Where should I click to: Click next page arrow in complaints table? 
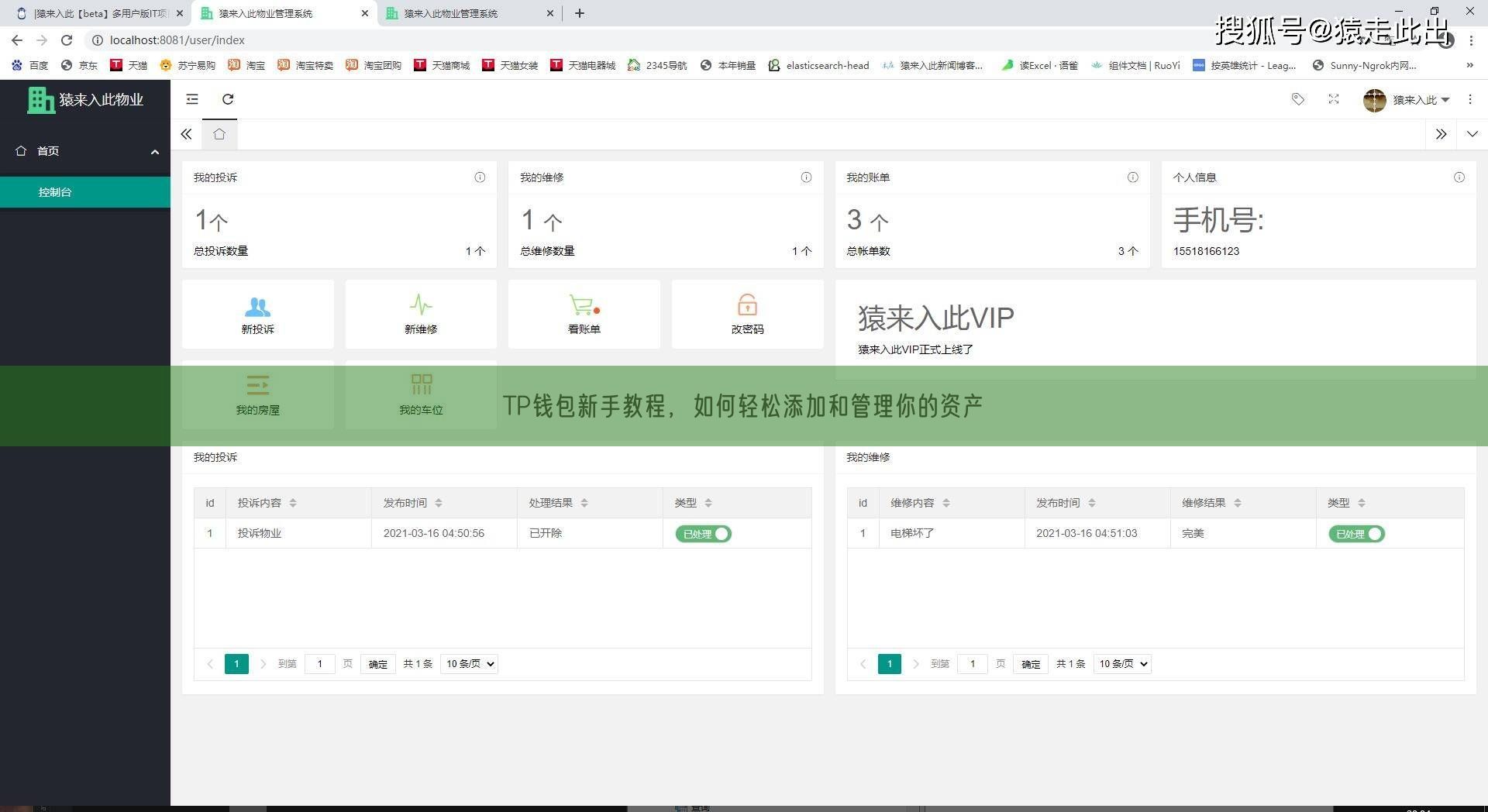coord(263,664)
